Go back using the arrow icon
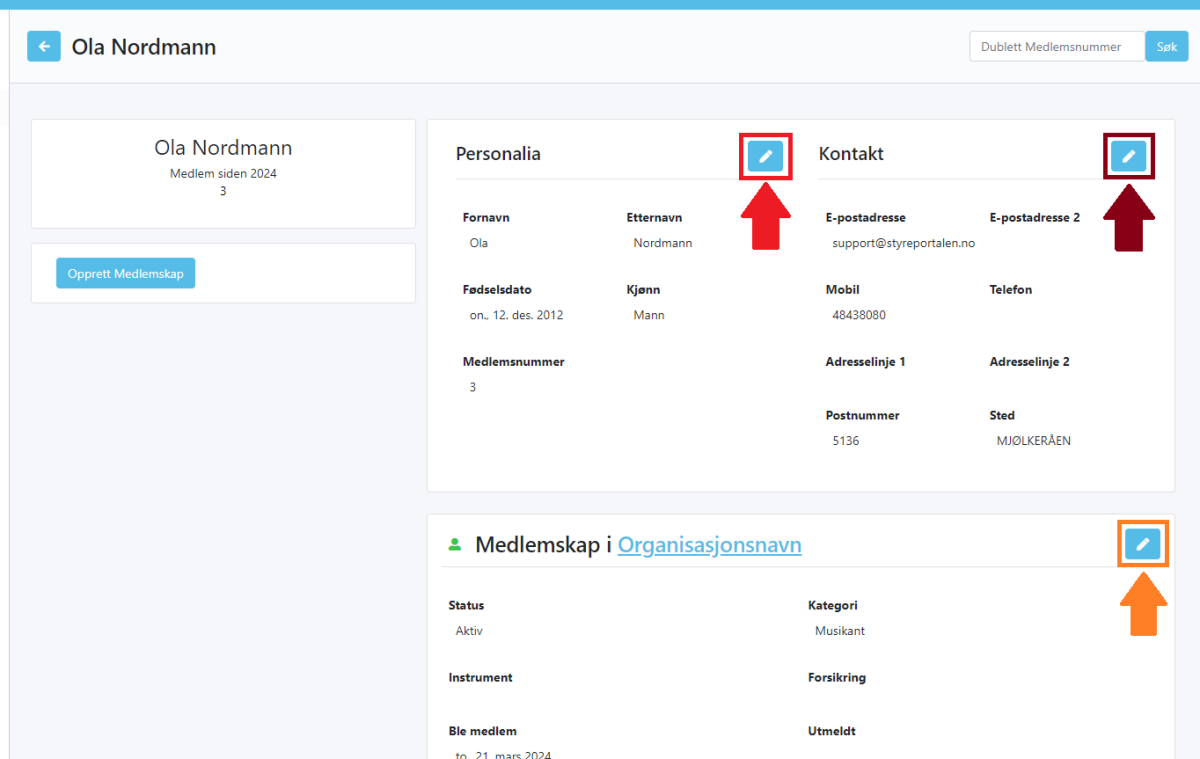This screenshot has height=759, width=1200. coord(44,47)
